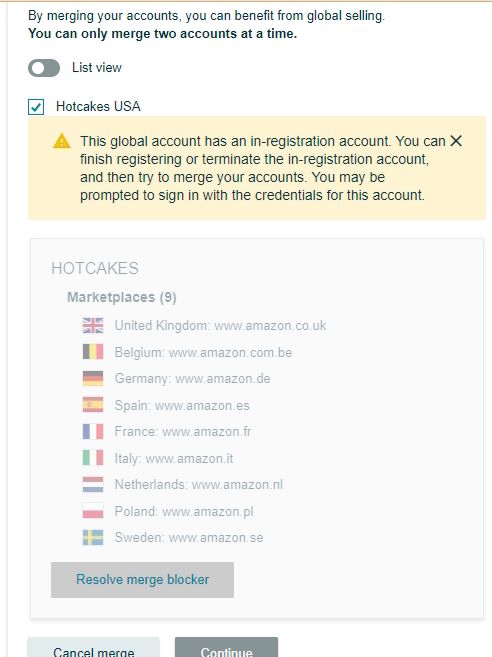Screen dimensions: 492x657
Task: Click the Germany flag icon
Action: tap(93, 378)
